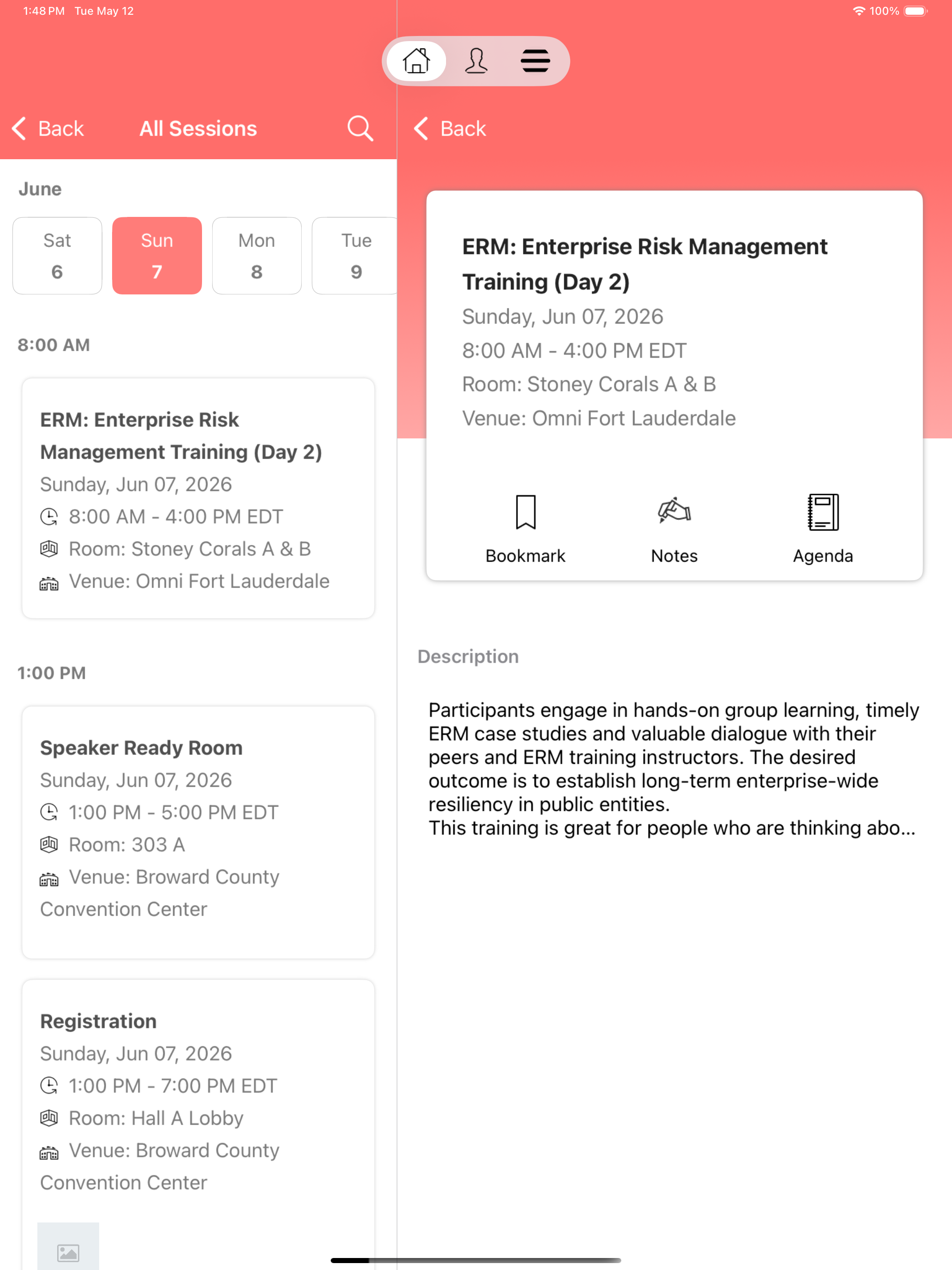Click room icon beside Hall A Lobby
Image resolution: width=952 pixels, height=1270 pixels.
coord(49,1118)
